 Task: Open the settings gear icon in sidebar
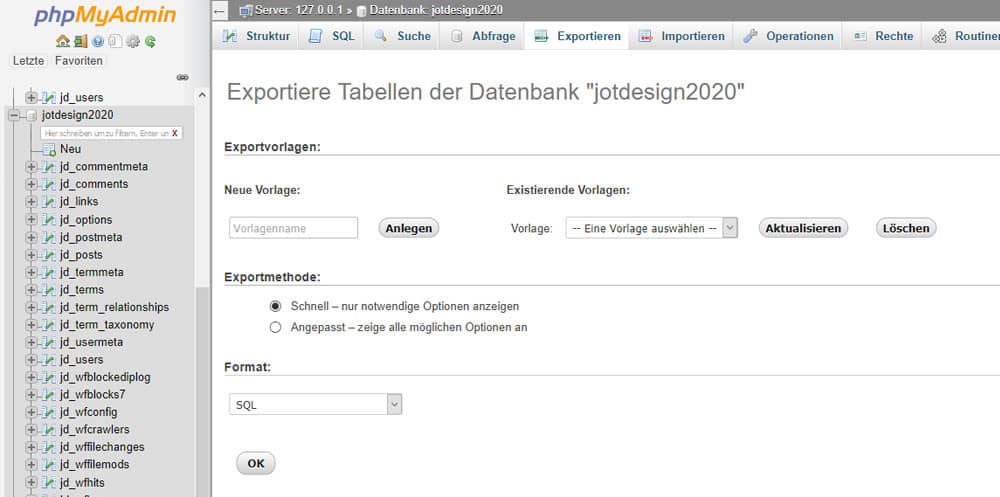[x=133, y=41]
